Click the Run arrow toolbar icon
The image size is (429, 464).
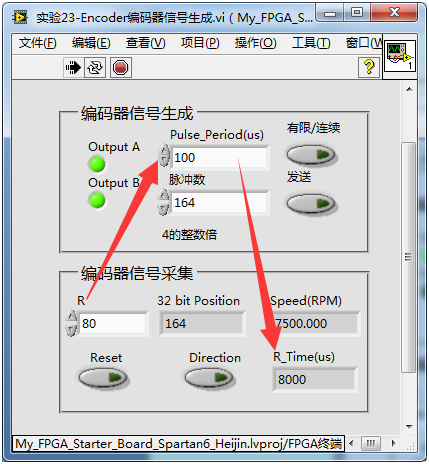[73, 68]
